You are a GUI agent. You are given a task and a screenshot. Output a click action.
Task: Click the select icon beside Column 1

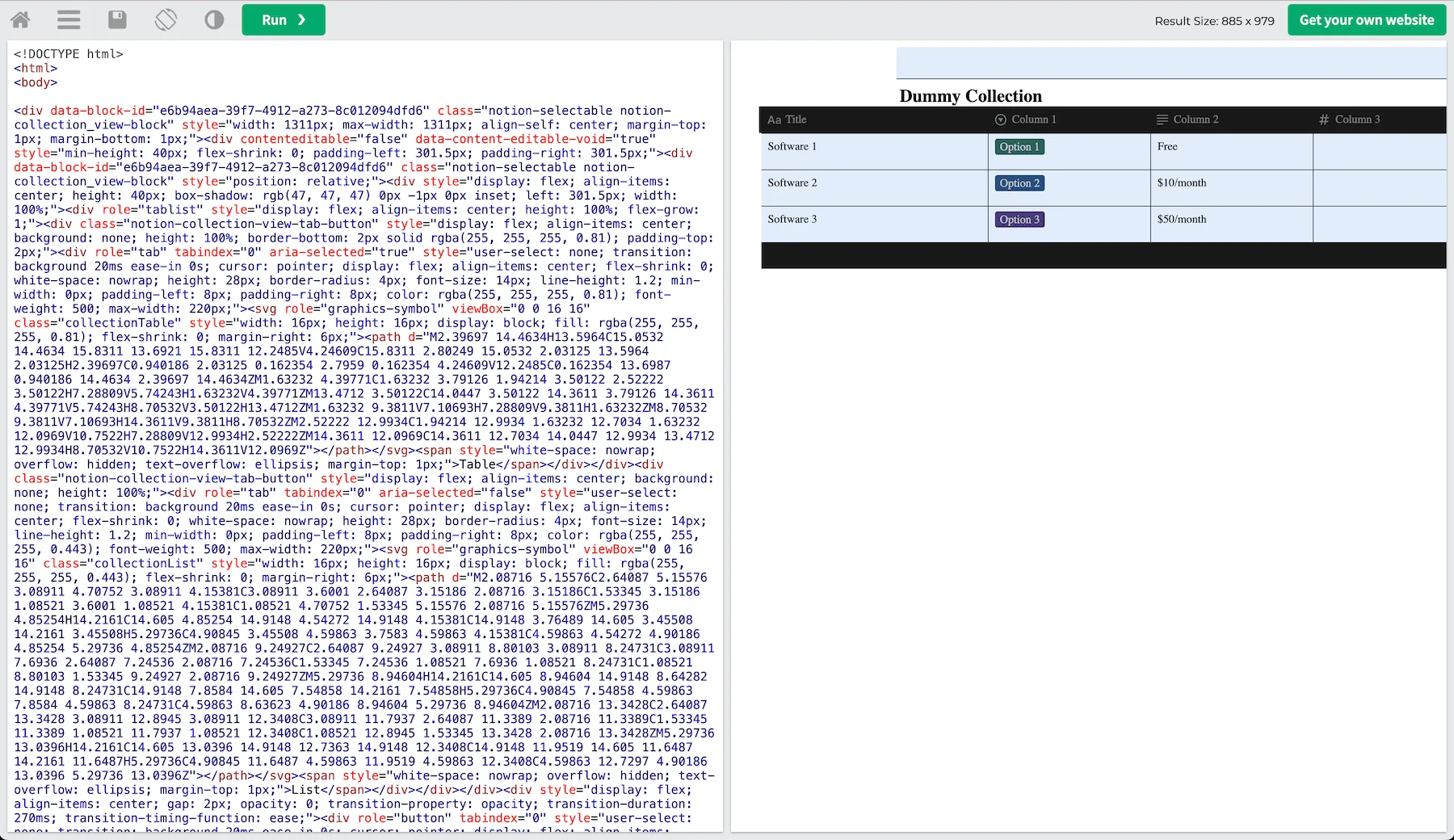tap(1000, 120)
